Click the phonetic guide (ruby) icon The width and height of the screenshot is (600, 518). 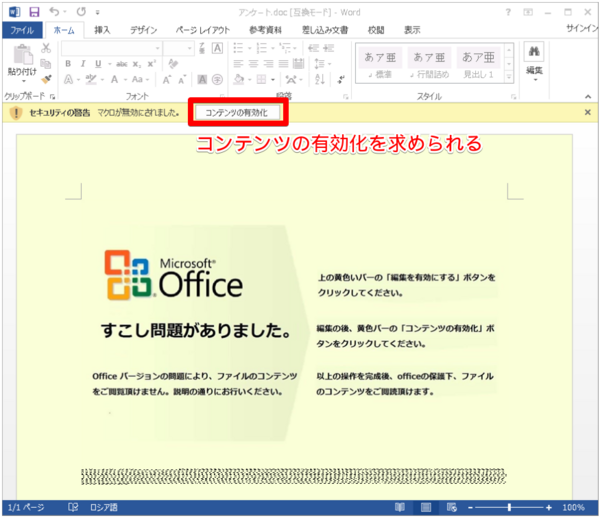(x=202, y=48)
